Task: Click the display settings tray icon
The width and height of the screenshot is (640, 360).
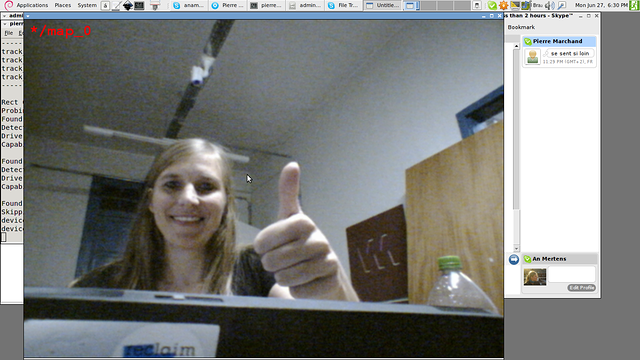Action: coord(515,5)
